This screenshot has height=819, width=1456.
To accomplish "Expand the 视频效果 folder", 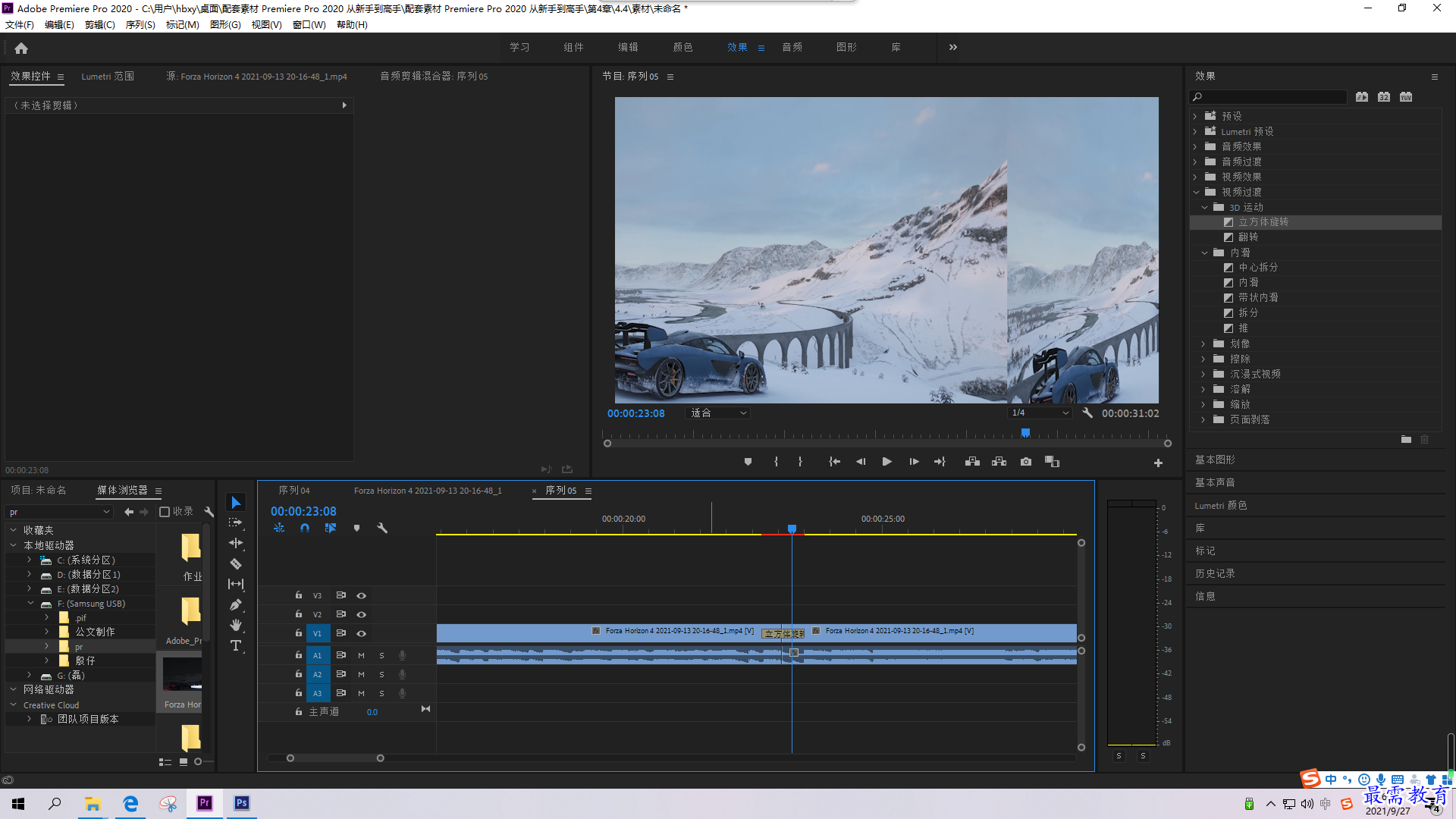I will (x=1195, y=177).
